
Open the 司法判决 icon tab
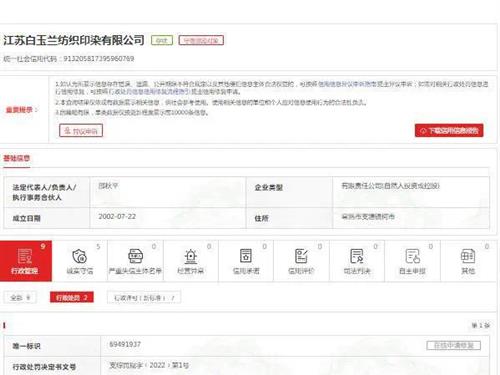357,261
